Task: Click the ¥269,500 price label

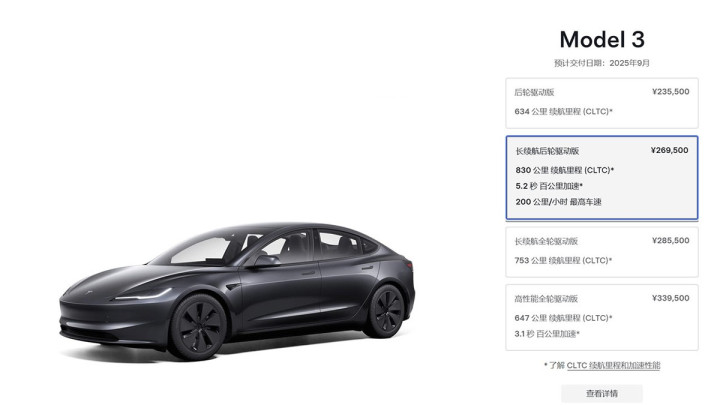Action: tap(669, 150)
